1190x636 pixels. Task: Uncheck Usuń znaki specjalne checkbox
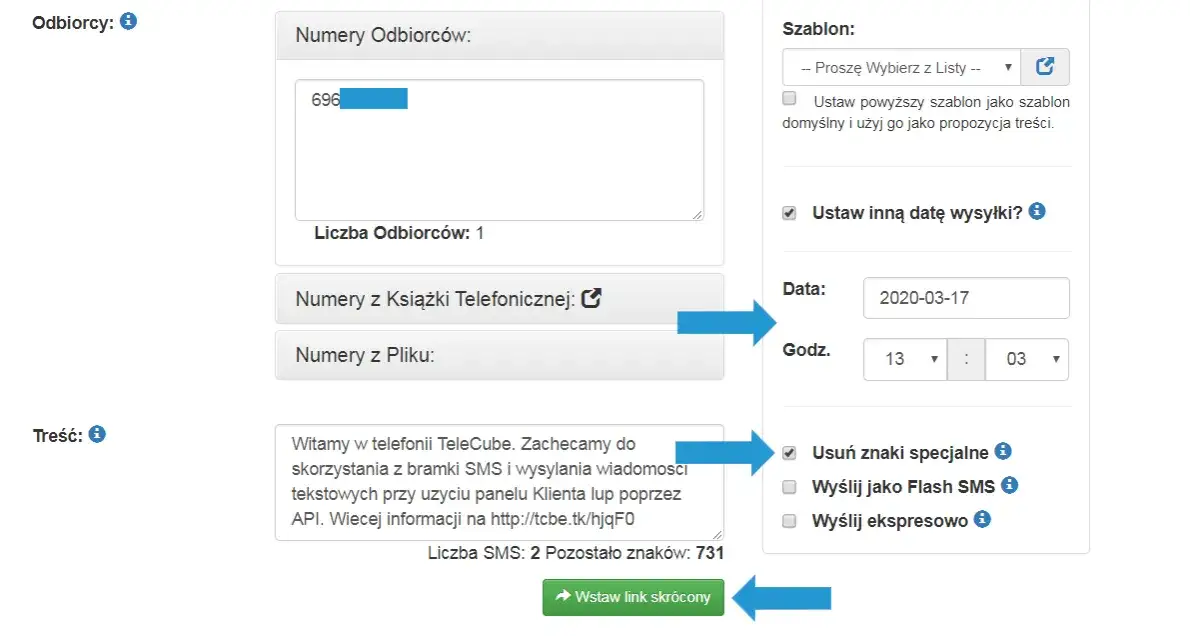point(789,453)
